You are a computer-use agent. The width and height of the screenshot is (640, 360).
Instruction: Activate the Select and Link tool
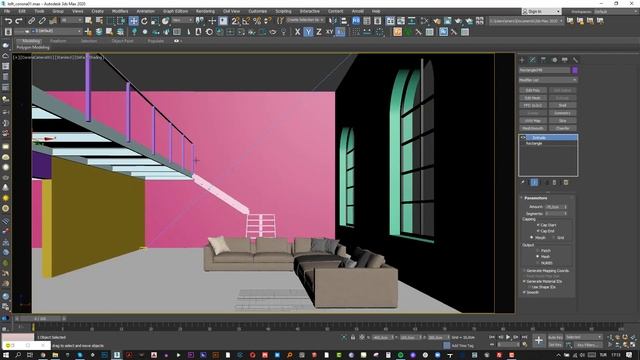click(31, 21)
